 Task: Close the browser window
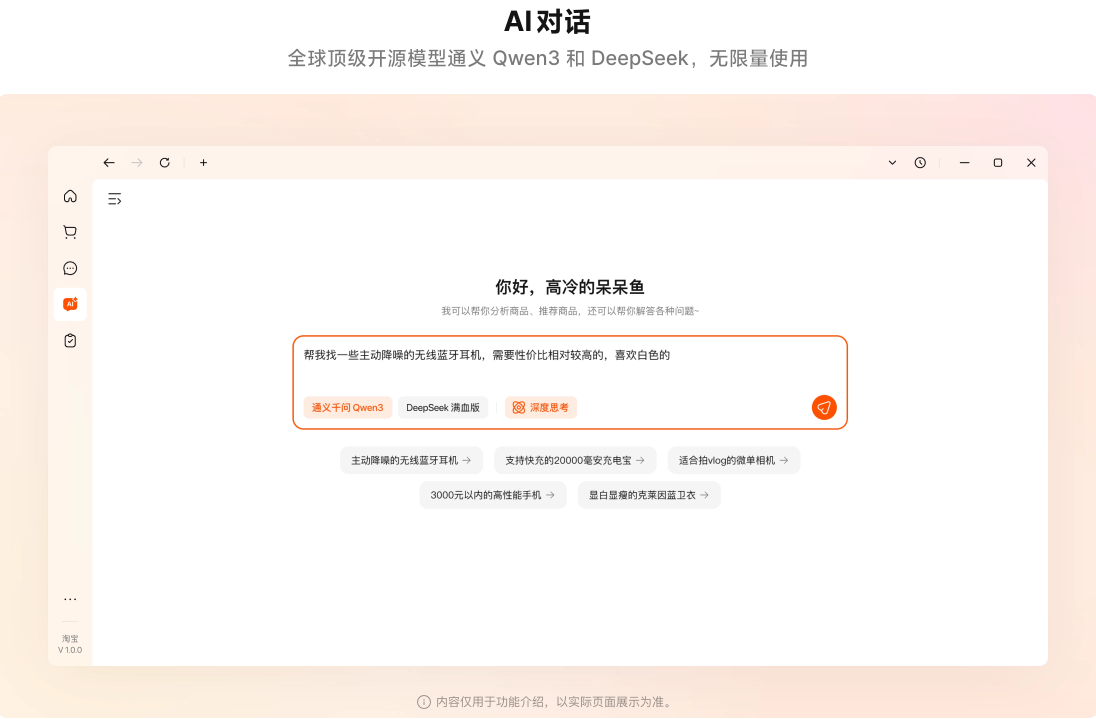click(x=1031, y=163)
